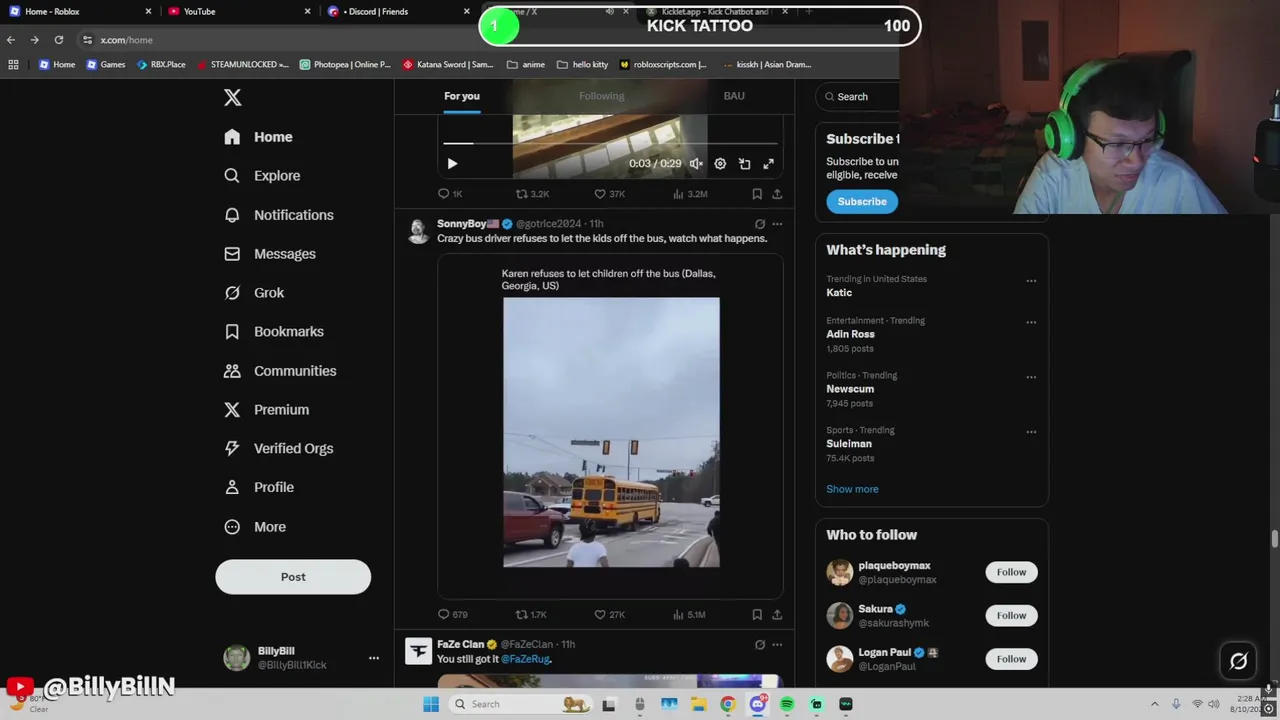The image size is (1280, 720).
Task: Click the X Search field
Action: (858, 97)
